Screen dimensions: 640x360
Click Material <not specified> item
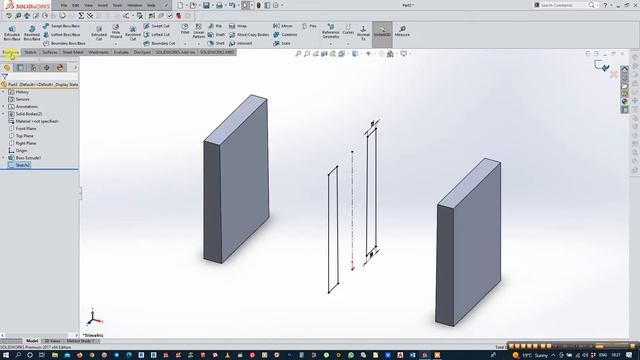click(x=34, y=121)
